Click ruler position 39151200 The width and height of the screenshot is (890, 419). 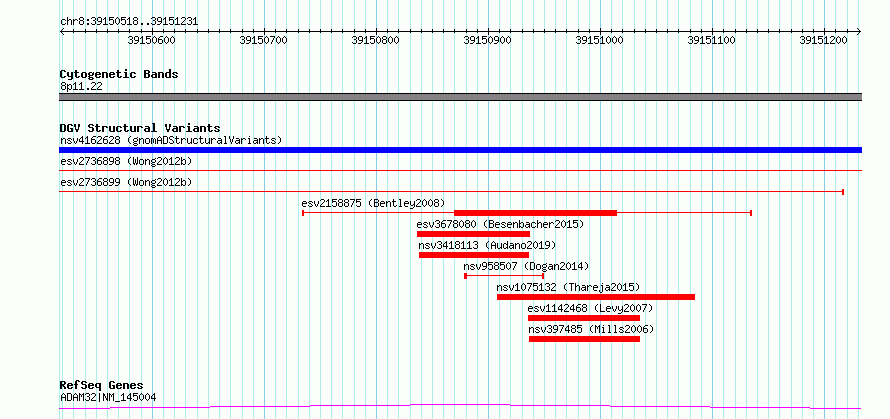[824, 40]
